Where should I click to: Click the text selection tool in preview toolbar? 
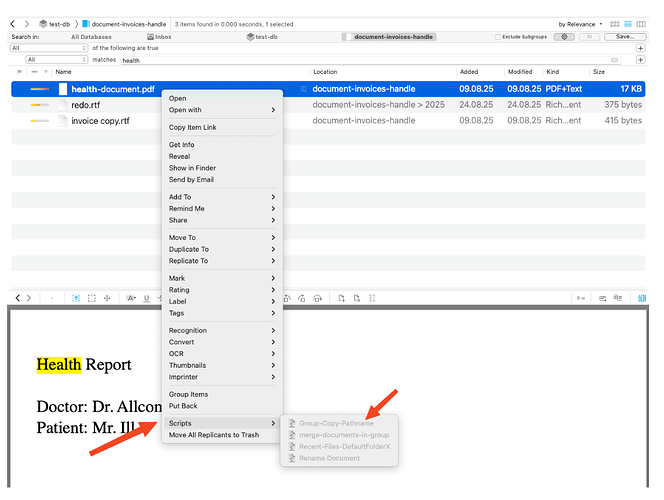pyautogui.click(x=75, y=298)
